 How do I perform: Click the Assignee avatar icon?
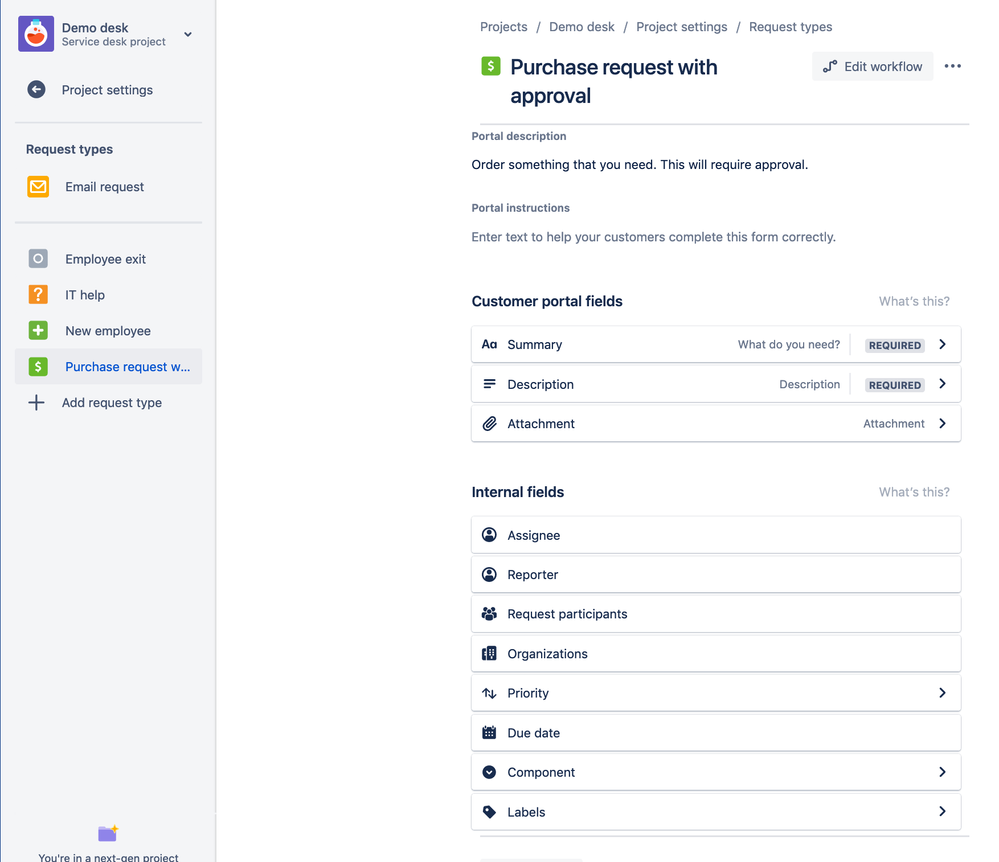(489, 534)
